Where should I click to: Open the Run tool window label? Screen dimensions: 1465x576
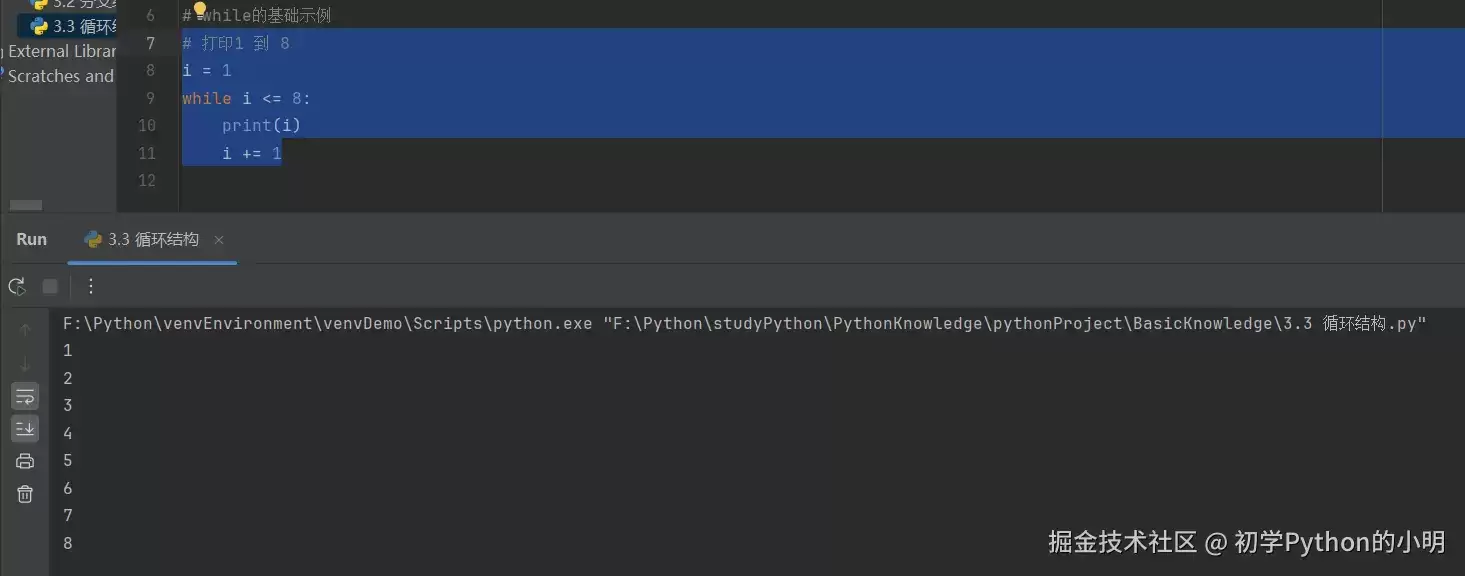pos(32,240)
